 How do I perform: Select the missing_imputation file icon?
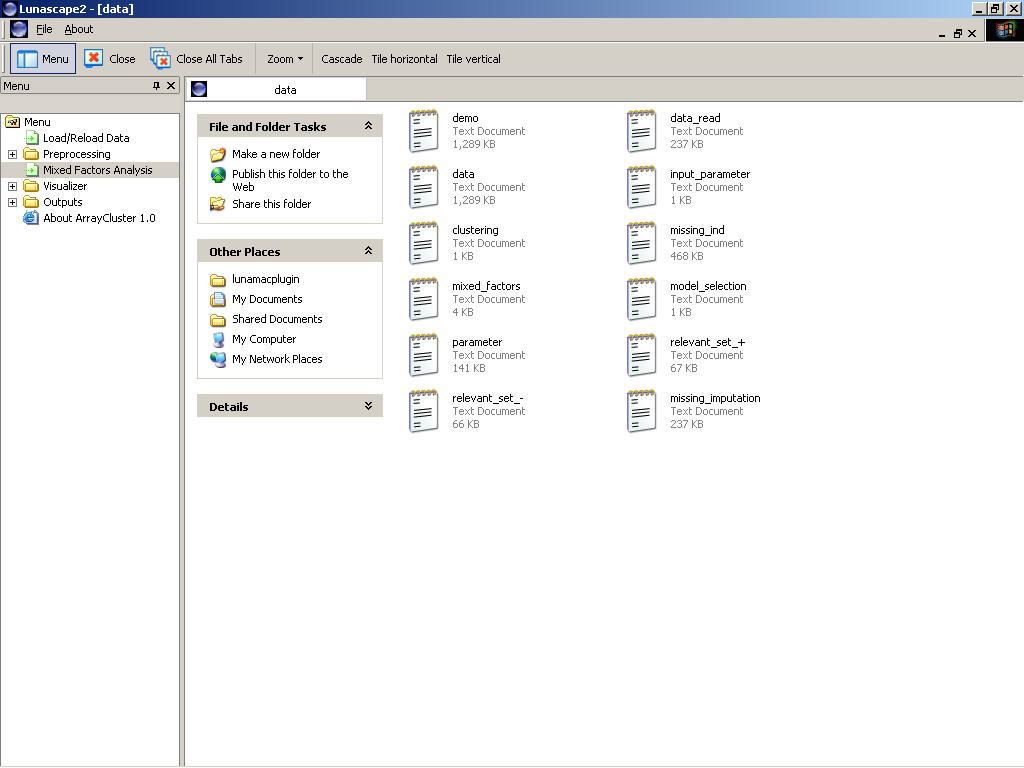(x=641, y=411)
